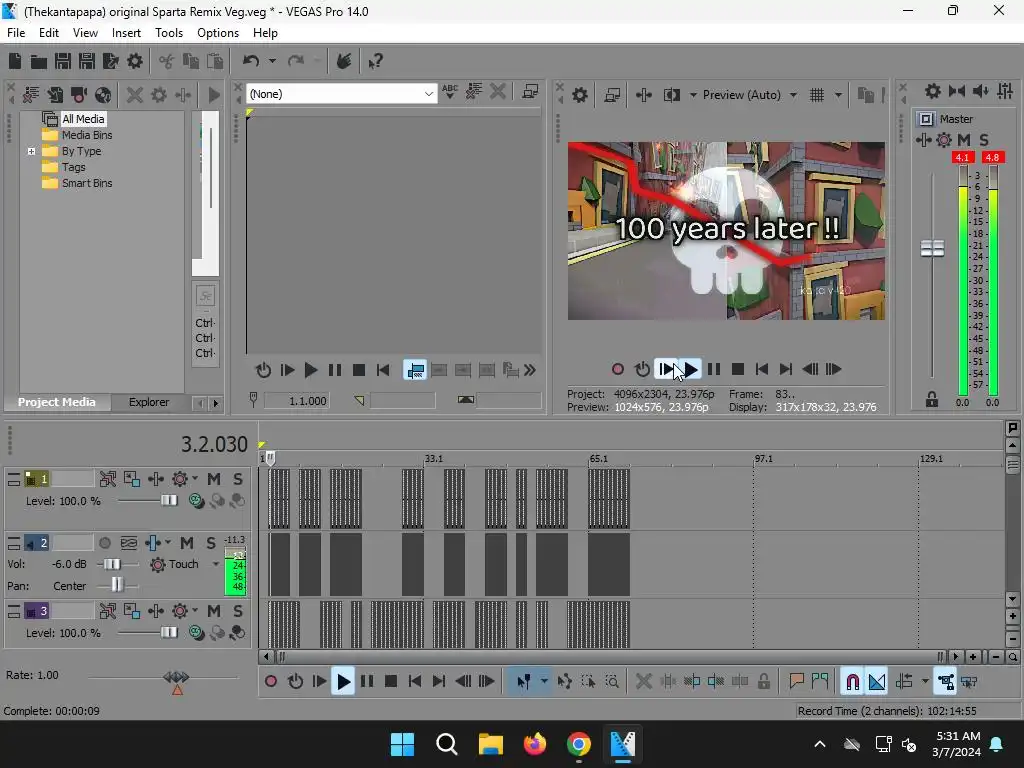This screenshot has width=1024, height=768.
Task: Open the undo history dropdown arrow
Action: tap(272, 61)
